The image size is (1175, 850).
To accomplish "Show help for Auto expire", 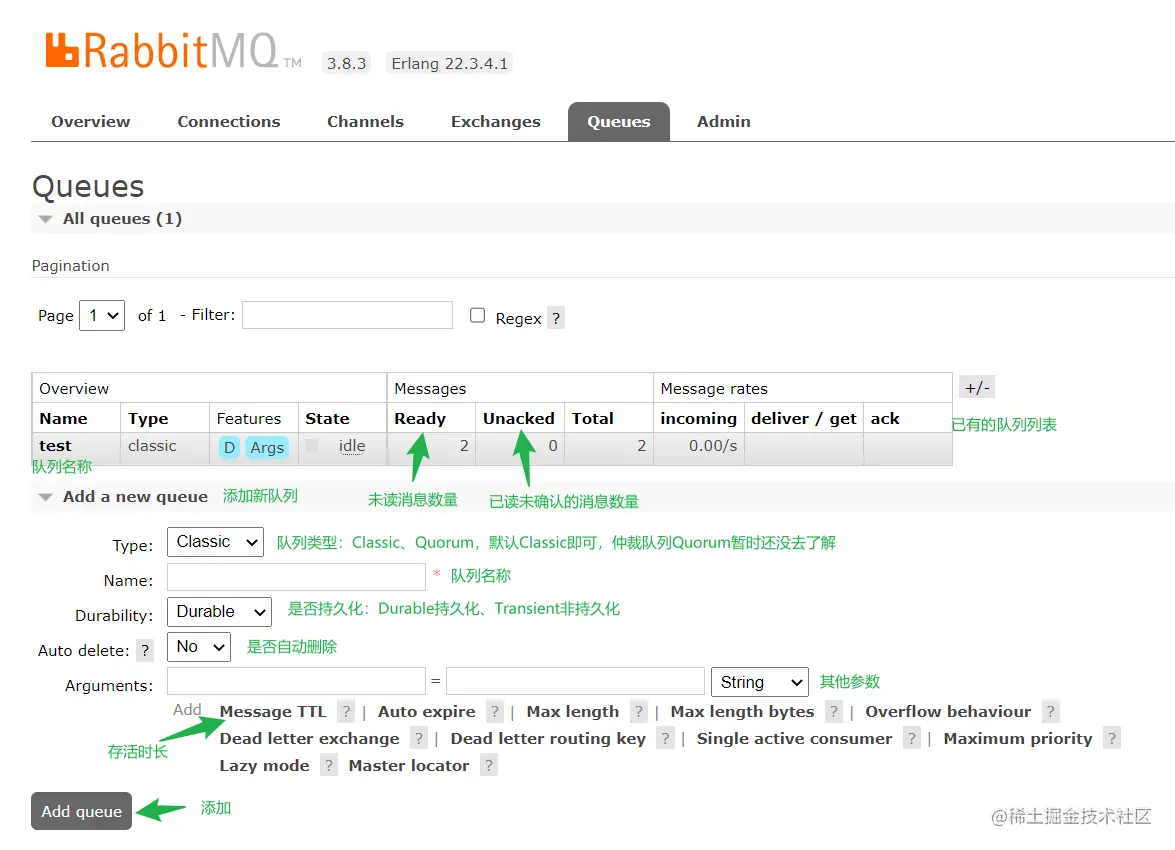I will coord(495,711).
